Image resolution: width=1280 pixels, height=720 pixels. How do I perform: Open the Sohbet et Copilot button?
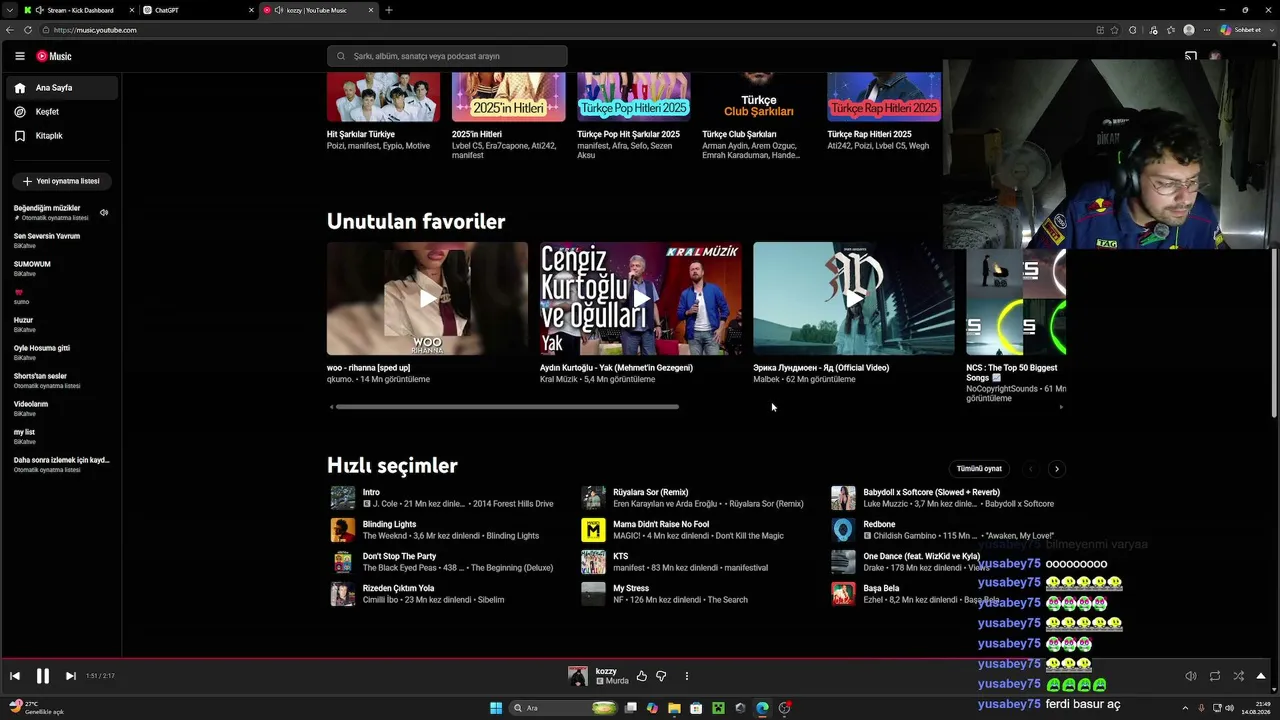[x=1240, y=30]
